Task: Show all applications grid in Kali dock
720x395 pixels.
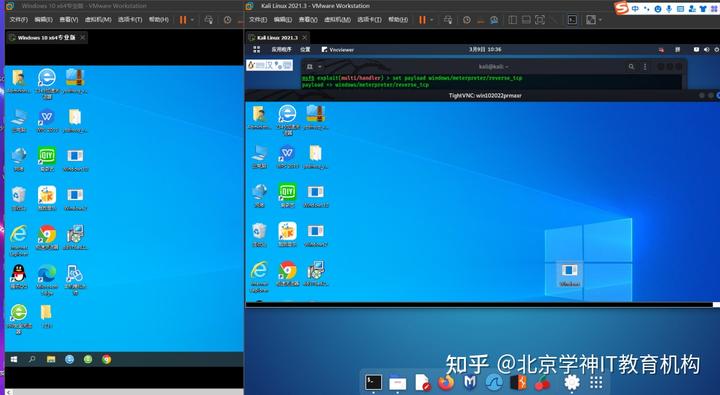Action: [596, 382]
